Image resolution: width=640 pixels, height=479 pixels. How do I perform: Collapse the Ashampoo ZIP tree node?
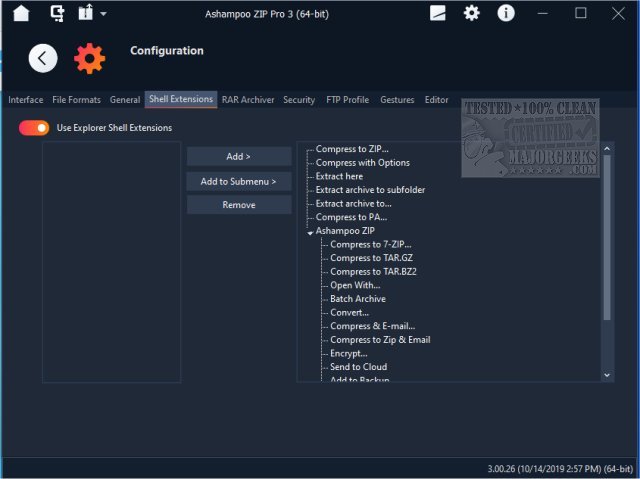310,233
